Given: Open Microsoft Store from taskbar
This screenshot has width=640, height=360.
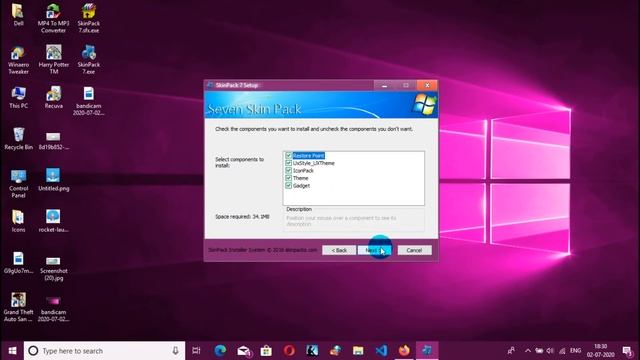Looking at the screenshot, I should [266, 351].
